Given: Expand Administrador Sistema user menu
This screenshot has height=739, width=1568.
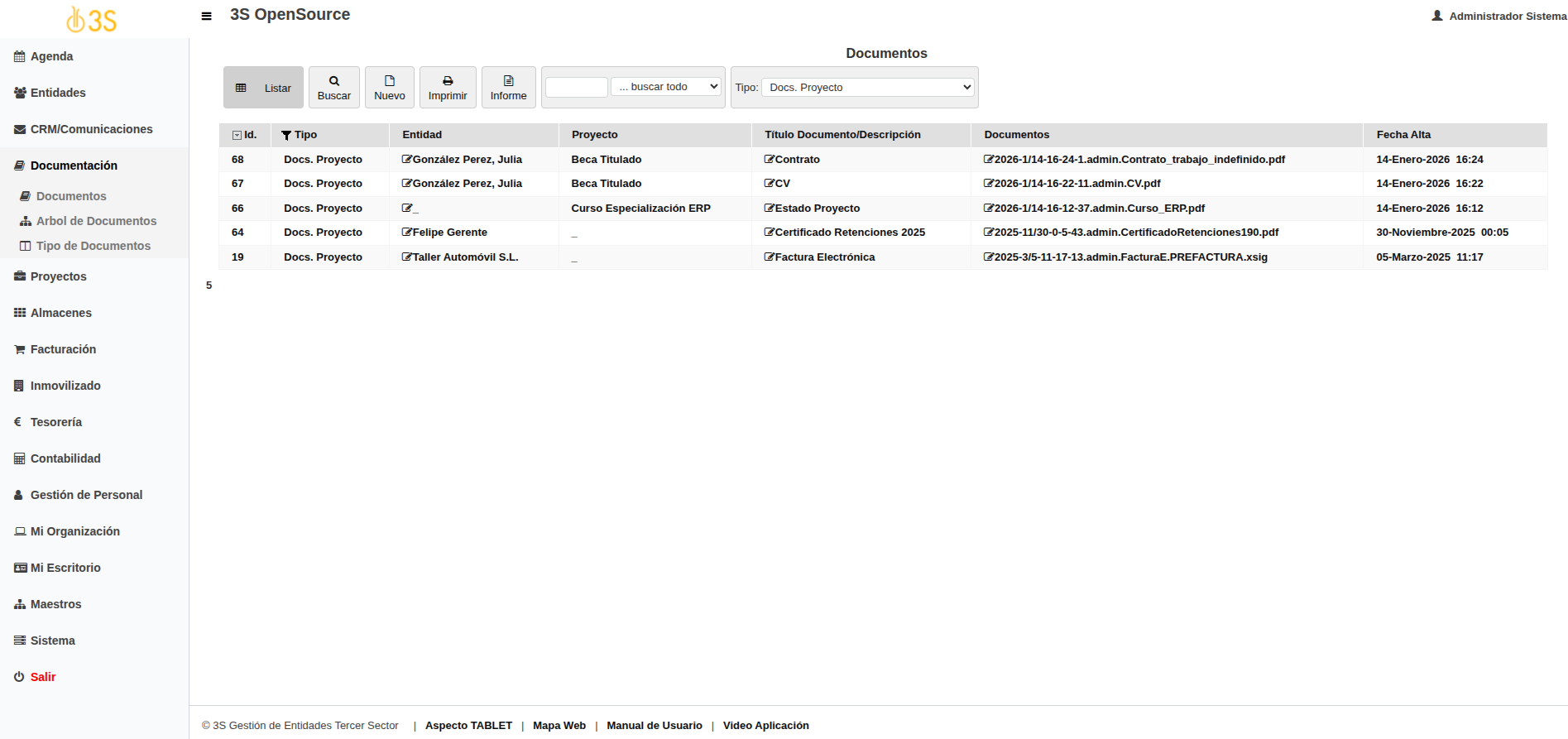Looking at the screenshot, I should tap(1498, 16).
